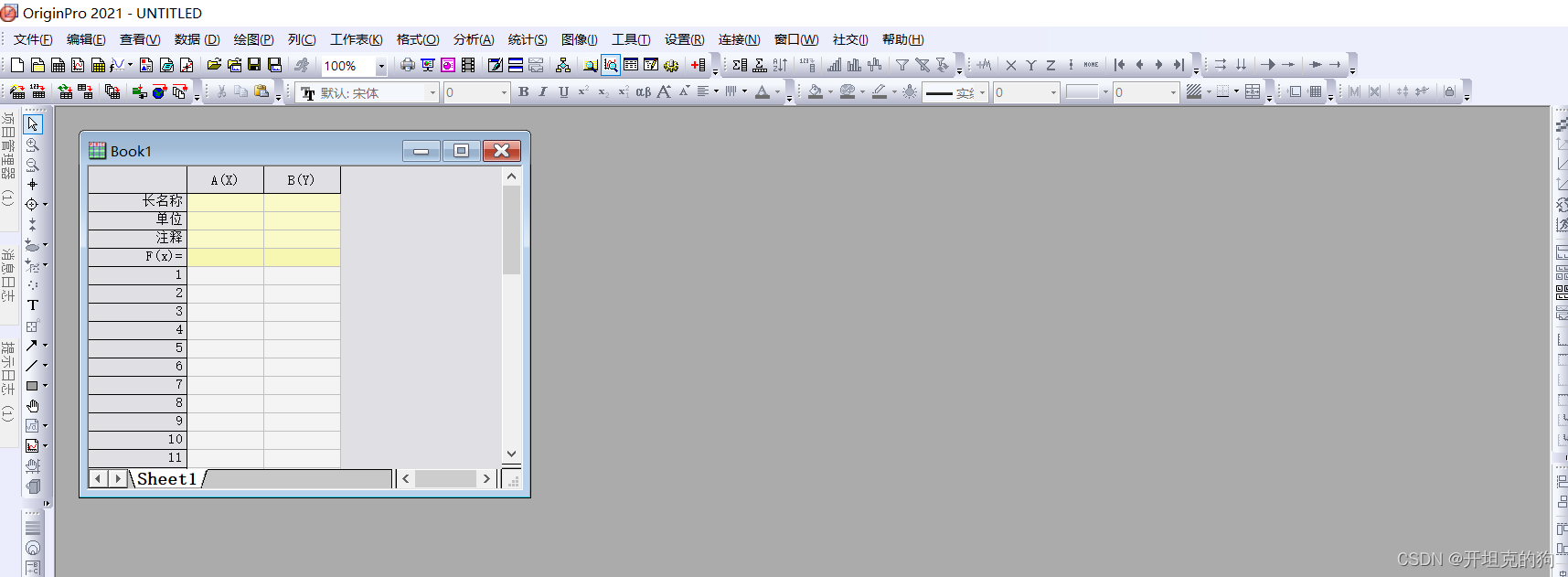Screen dimensions: 1568x577
Task: Click Book1 vertical scrollbar down arrow
Action: [x=511, y=454]
